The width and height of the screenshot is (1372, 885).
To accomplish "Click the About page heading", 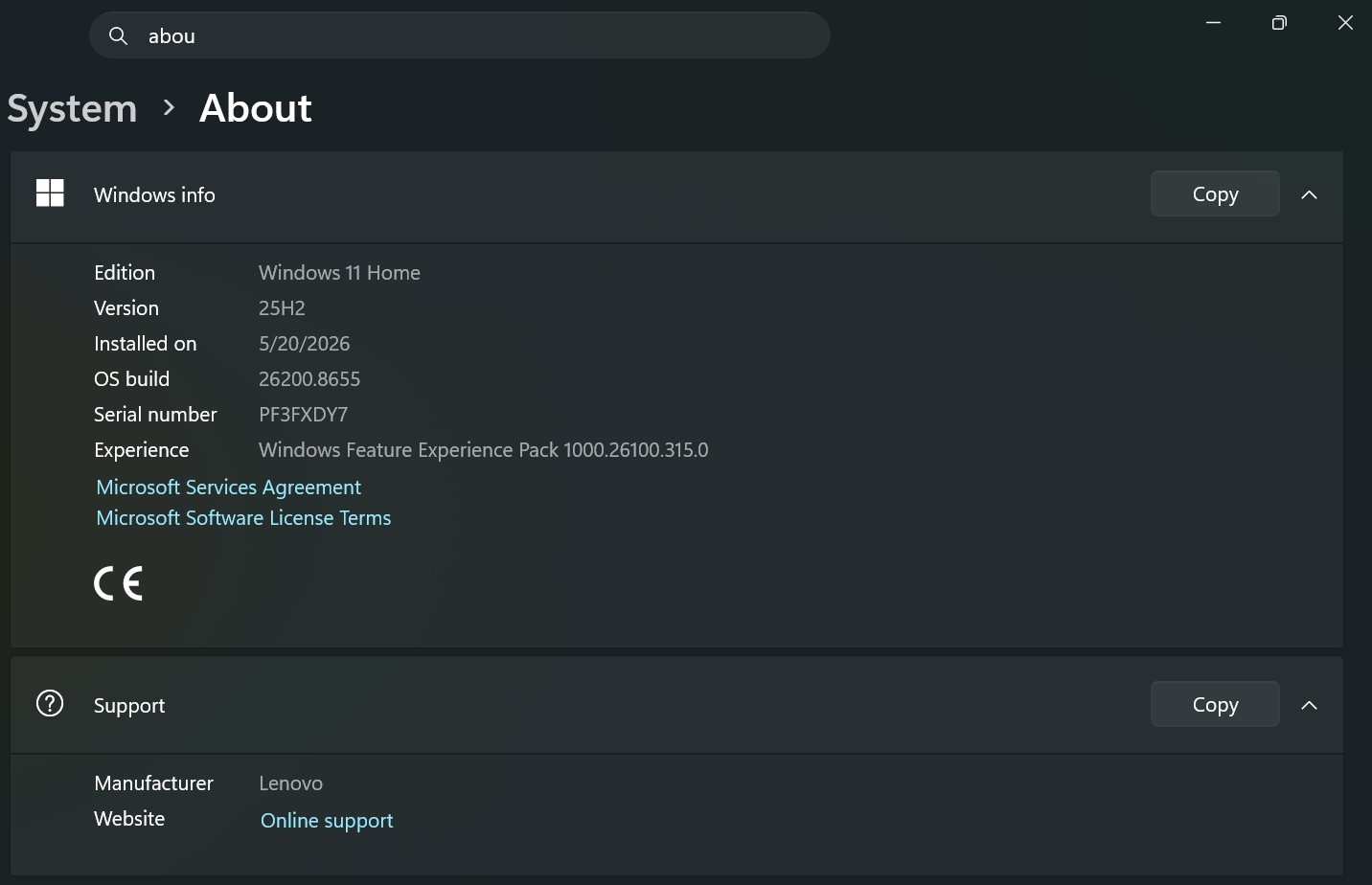I will [x=256, y=108].
